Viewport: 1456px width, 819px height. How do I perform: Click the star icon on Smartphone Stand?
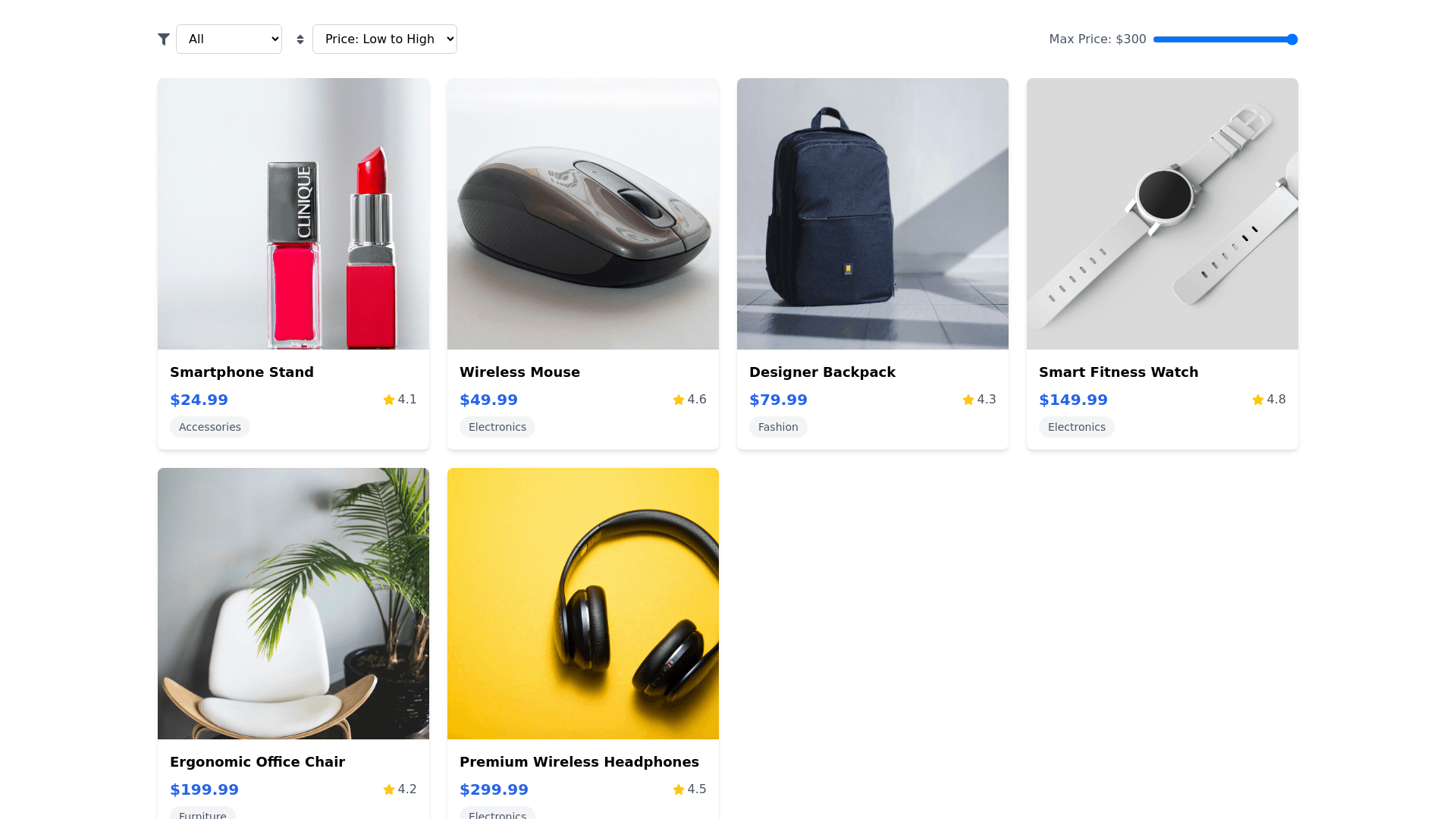(389, 400)
